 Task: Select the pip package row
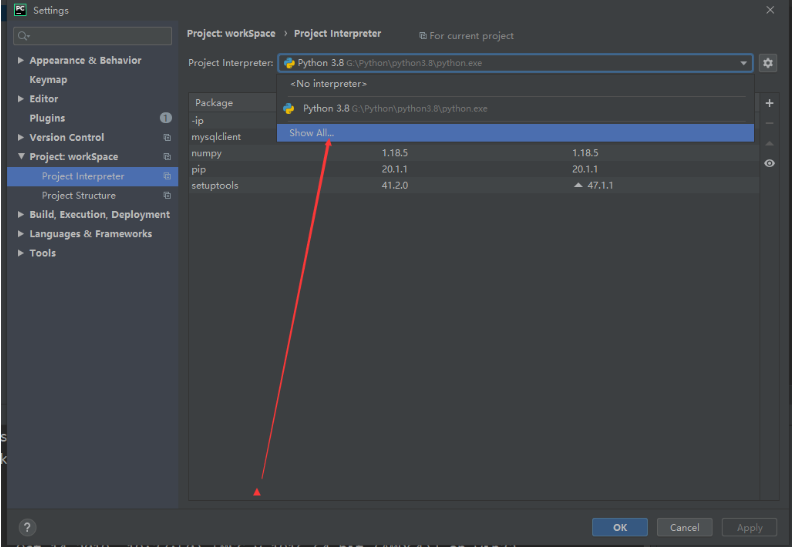[474, 169]
